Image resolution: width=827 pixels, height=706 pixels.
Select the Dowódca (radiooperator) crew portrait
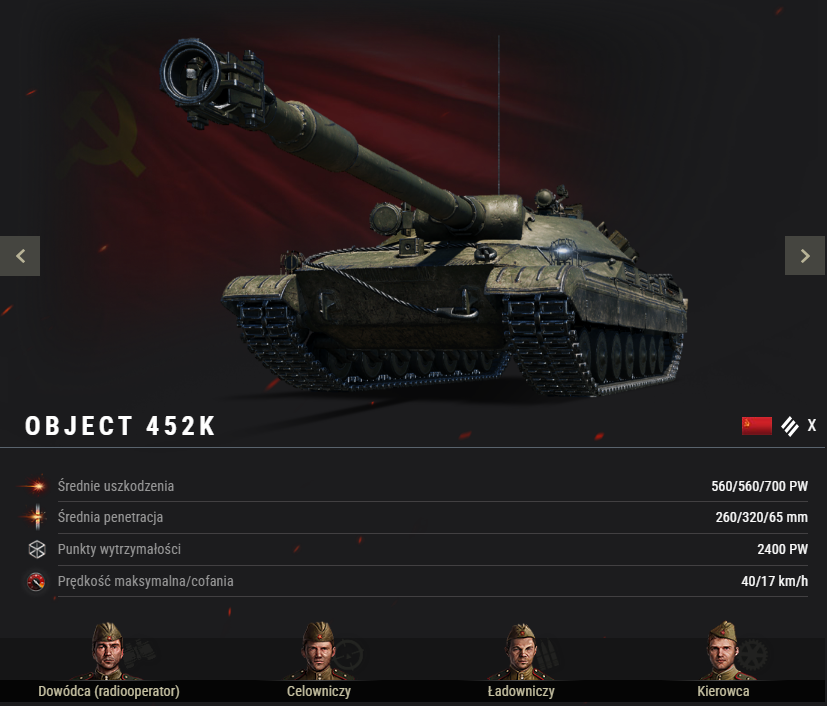[109, 652]
